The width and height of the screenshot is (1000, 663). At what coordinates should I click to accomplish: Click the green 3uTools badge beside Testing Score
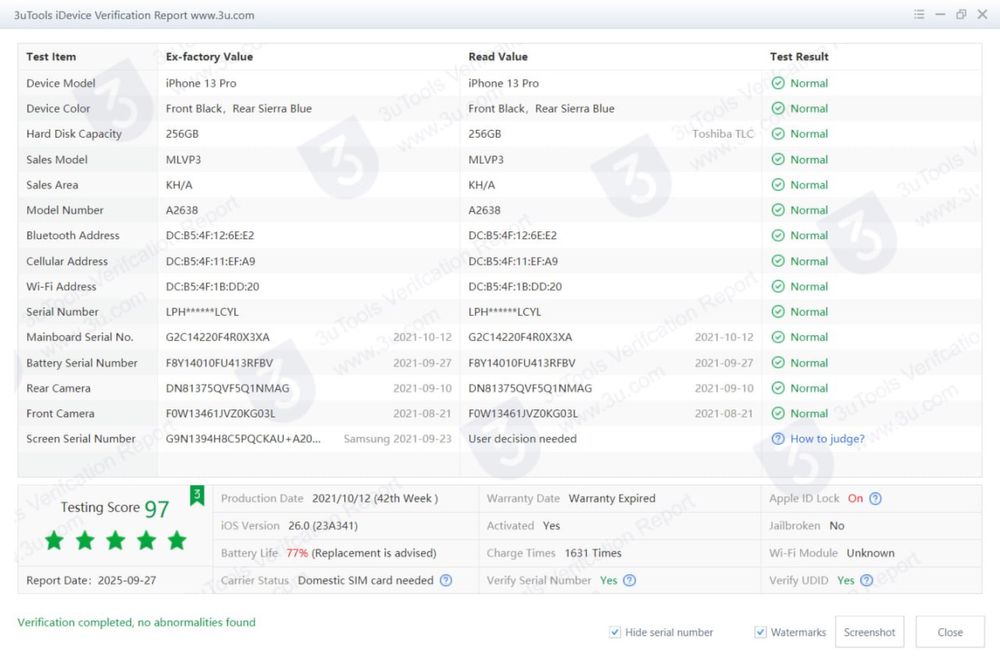(x=197, y=495)
